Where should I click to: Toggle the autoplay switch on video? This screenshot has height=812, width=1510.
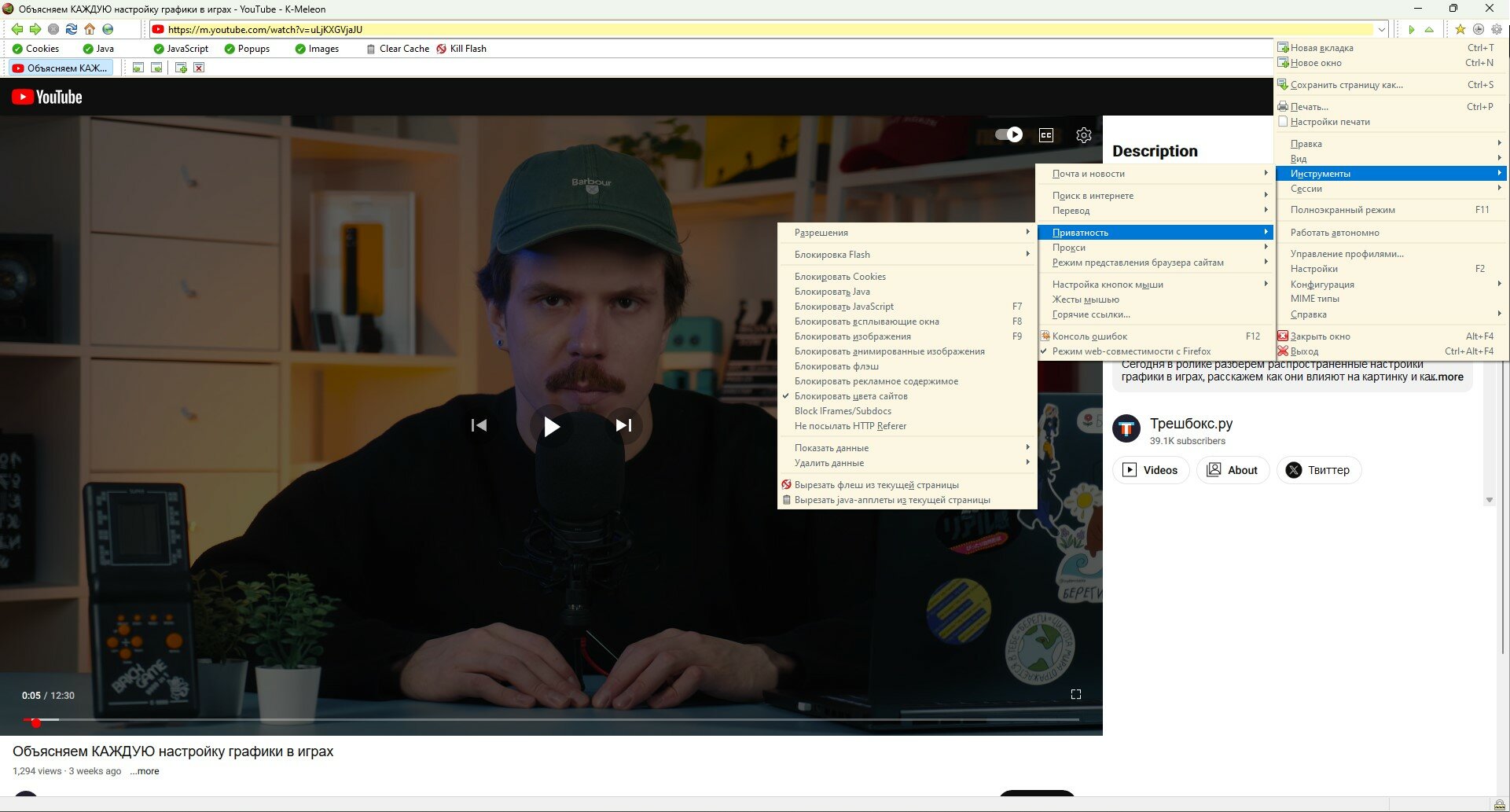coord(1009,134)
